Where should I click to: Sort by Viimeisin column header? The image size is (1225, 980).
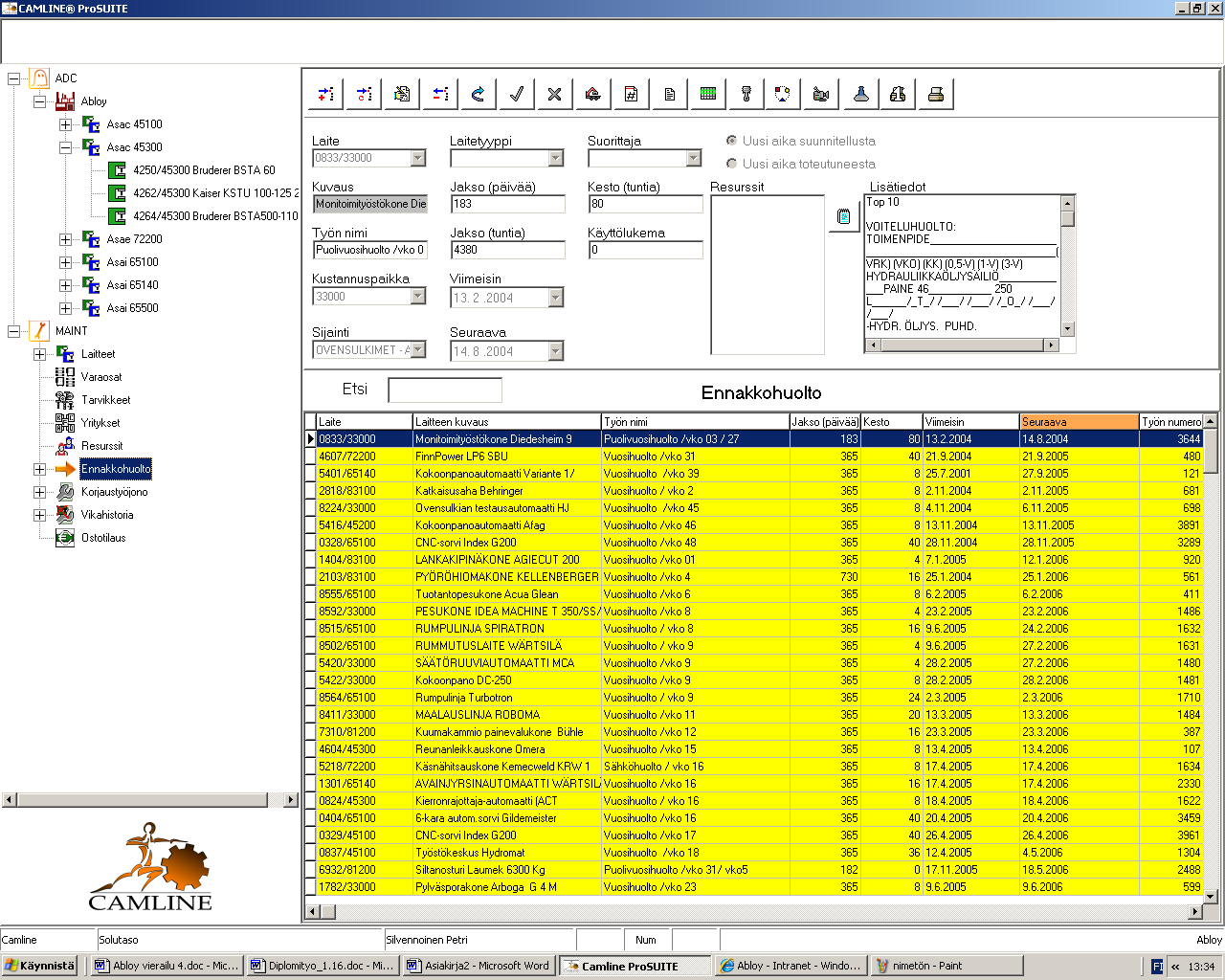point(971,422)
